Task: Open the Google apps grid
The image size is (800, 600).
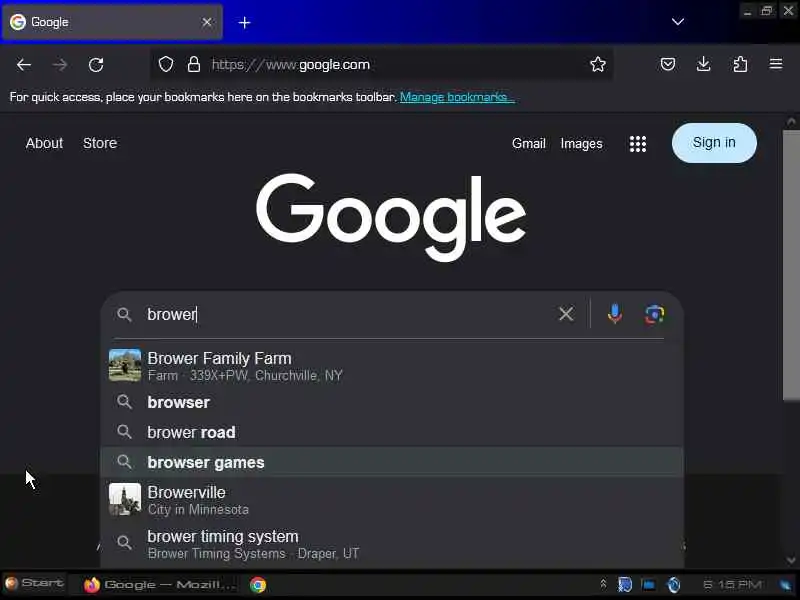Action: (x=638, y=144)
